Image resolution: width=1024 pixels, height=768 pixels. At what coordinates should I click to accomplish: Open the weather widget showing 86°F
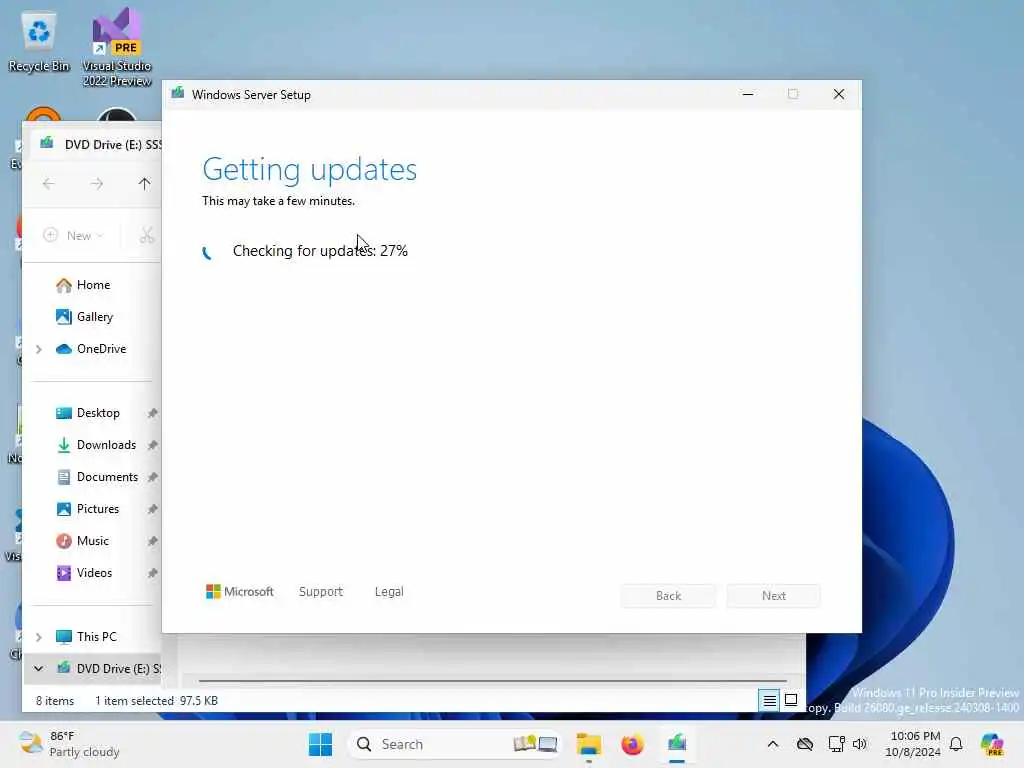[x=69, y=744]
